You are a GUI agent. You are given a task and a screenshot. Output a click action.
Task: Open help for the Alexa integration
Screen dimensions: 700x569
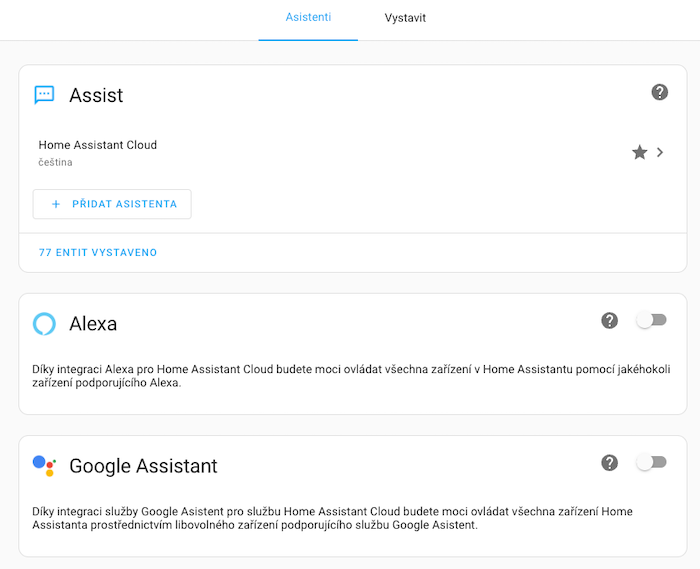click(x=609, y=320)
